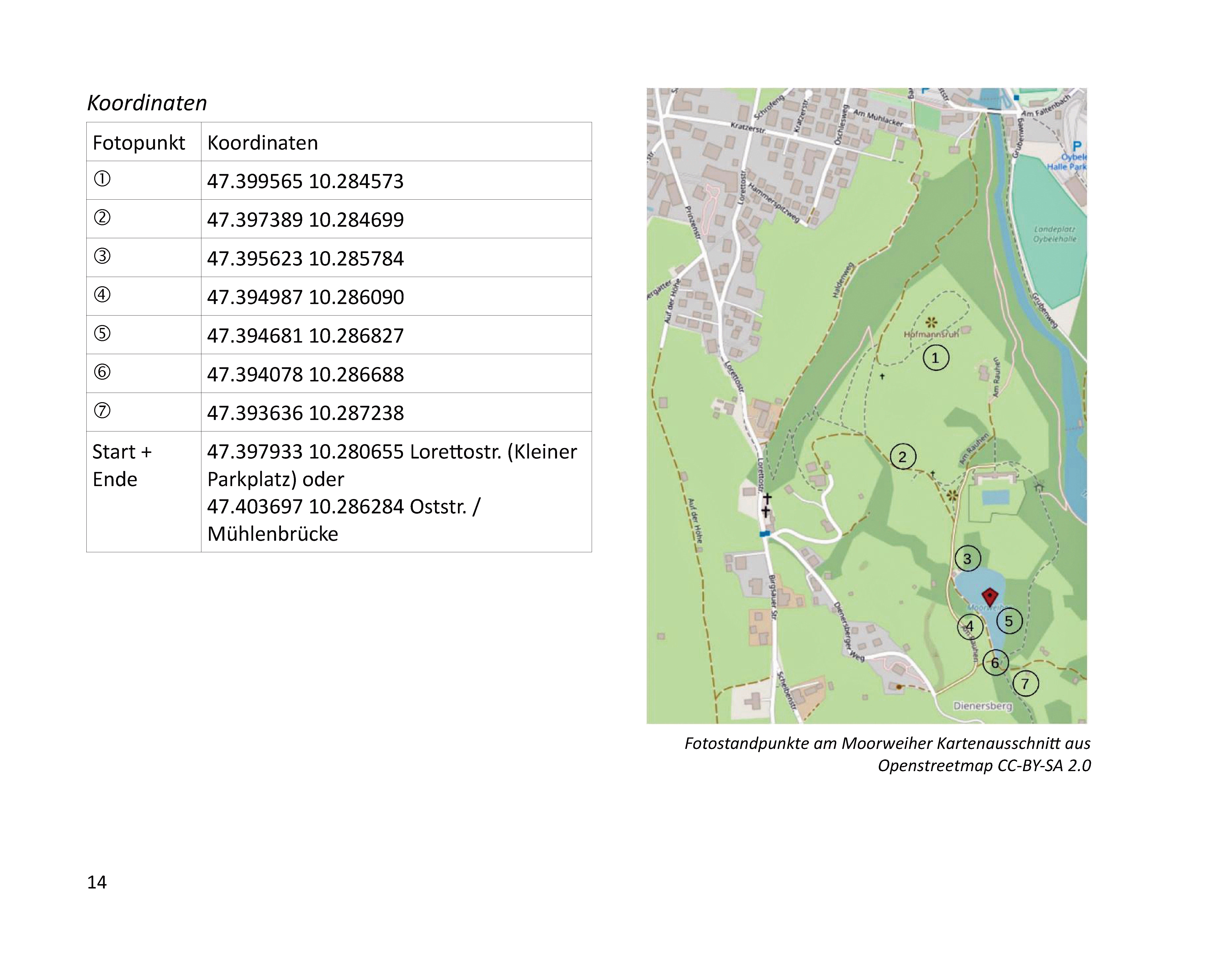1211x980 pixels.
Task: Select map marker number 2
Action: point(902,457)
